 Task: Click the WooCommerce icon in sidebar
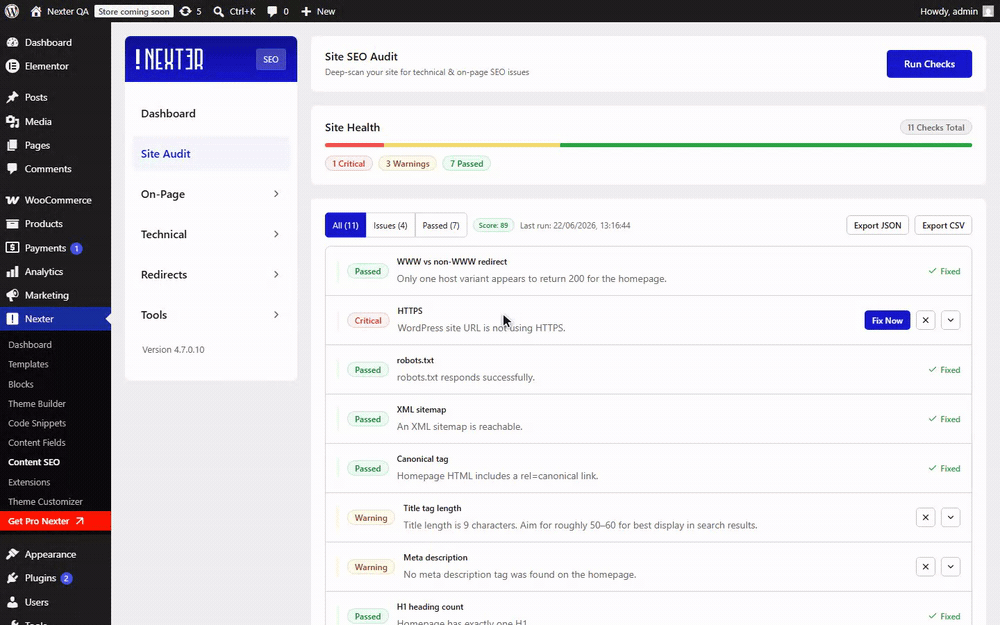point(12,200)
